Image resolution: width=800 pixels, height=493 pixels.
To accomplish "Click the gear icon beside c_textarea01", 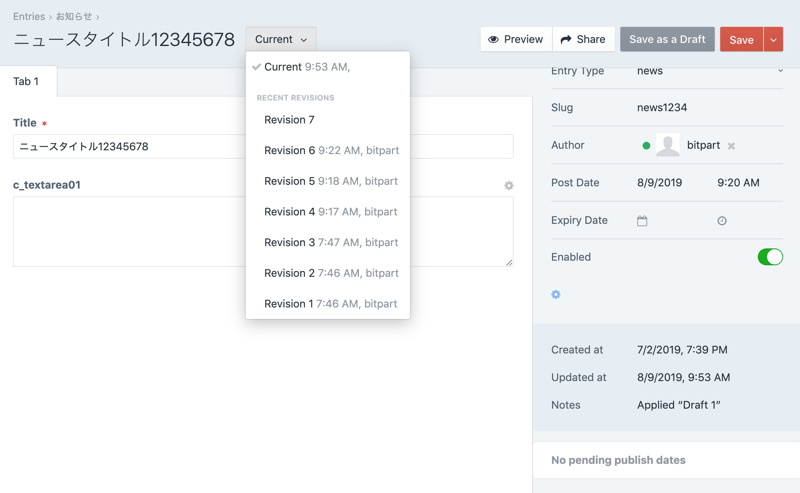I will pos(509,185).
